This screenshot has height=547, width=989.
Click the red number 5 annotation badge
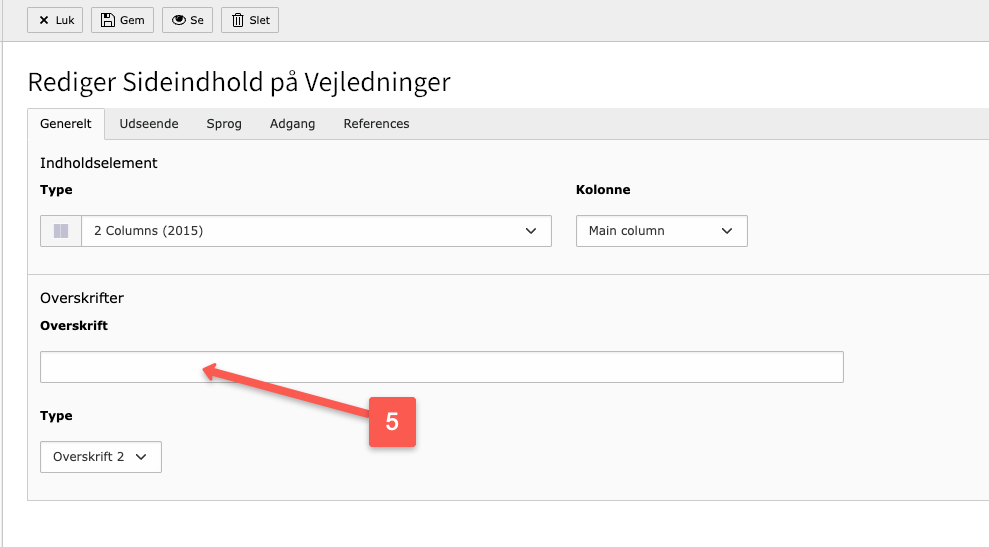click(x=392, y=423)
